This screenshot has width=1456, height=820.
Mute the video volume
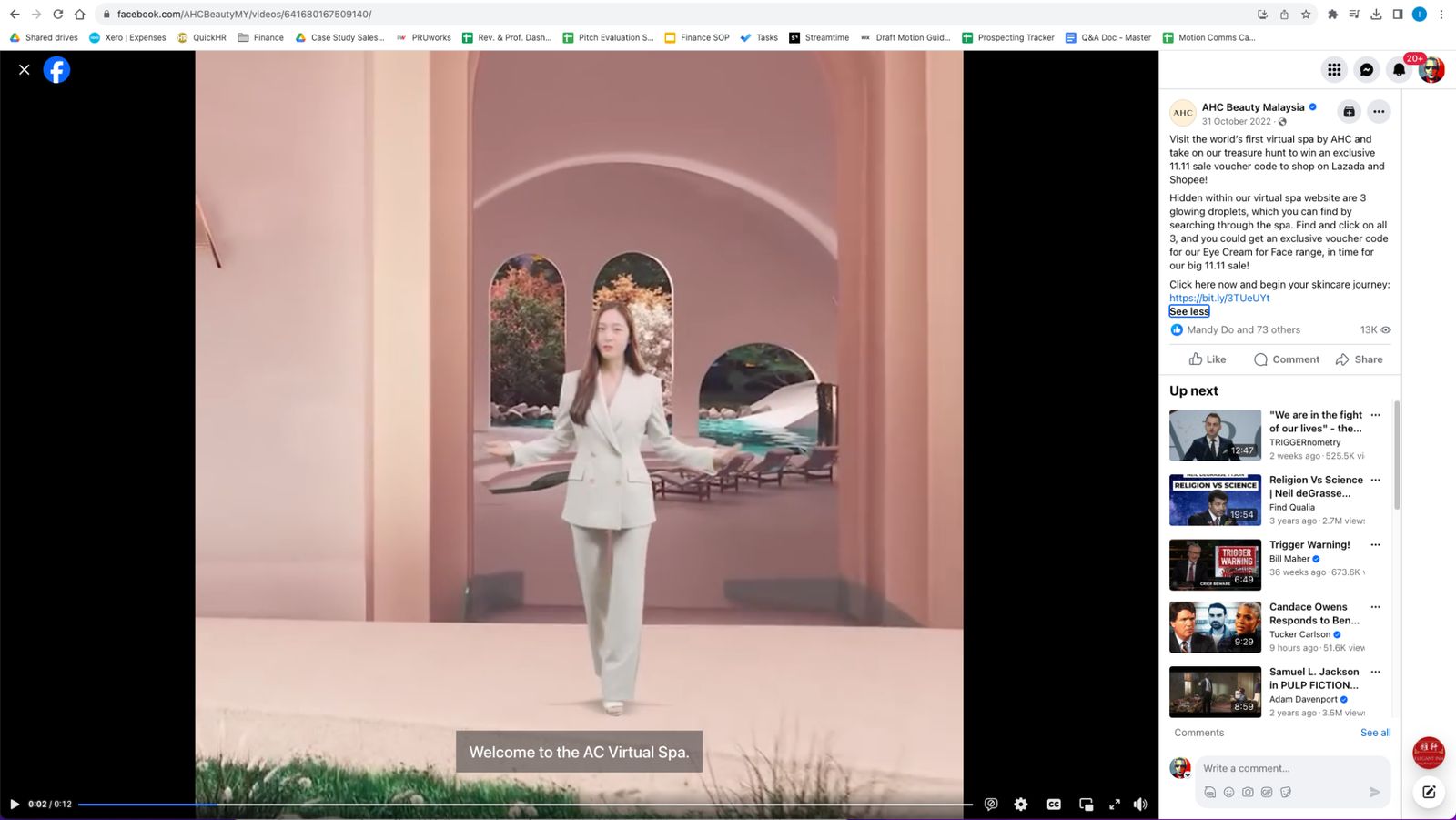tap(1140, 804)
